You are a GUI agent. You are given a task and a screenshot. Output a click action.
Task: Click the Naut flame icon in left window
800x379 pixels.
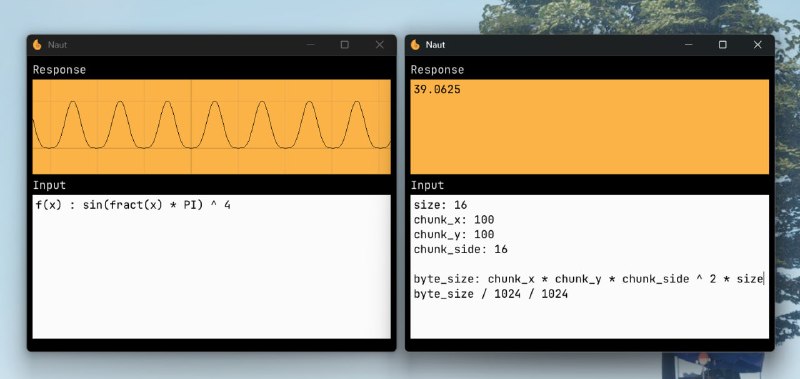click(x=37, y=45)
